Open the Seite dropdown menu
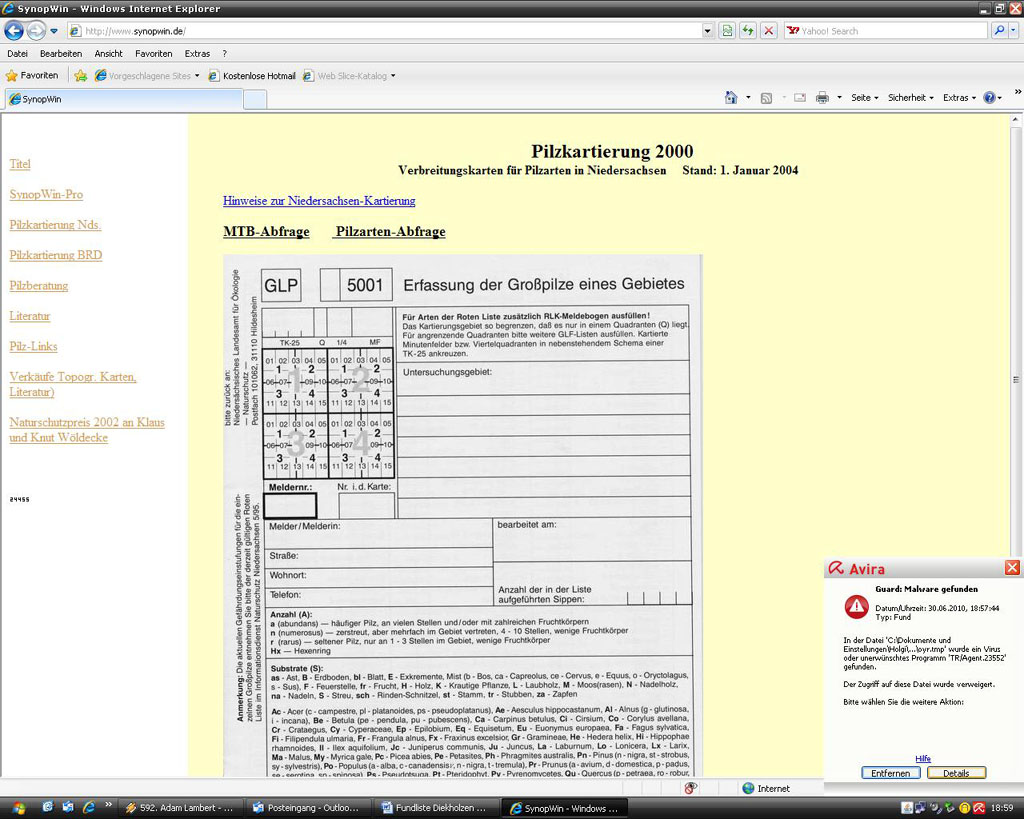The width and height of the screenshot is (1024, 819). coord(865,98)
